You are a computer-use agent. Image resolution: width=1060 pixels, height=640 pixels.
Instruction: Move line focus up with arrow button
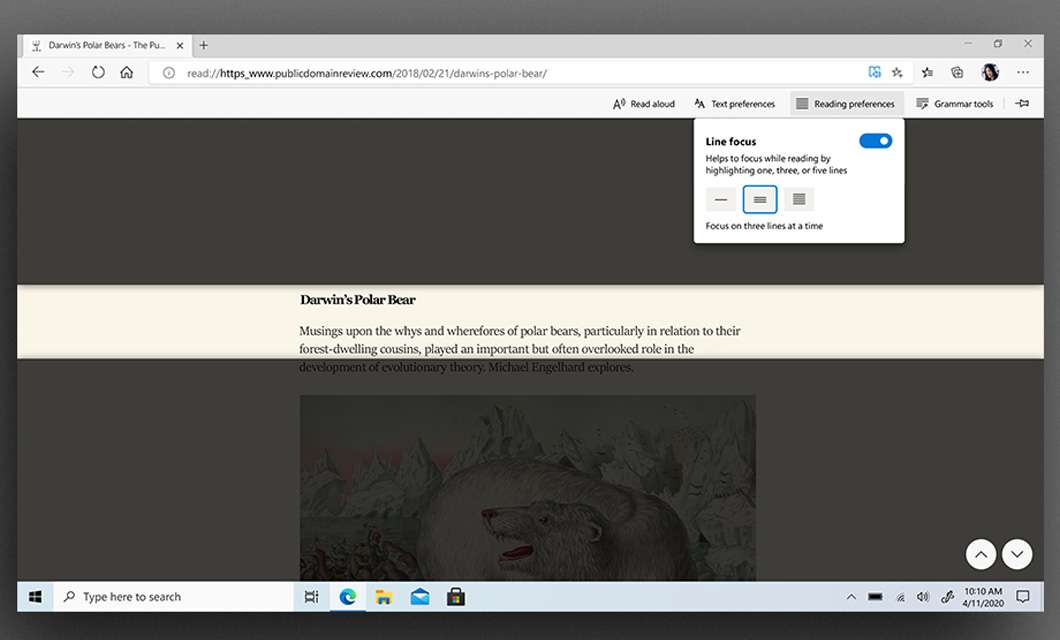coord(980,554)
